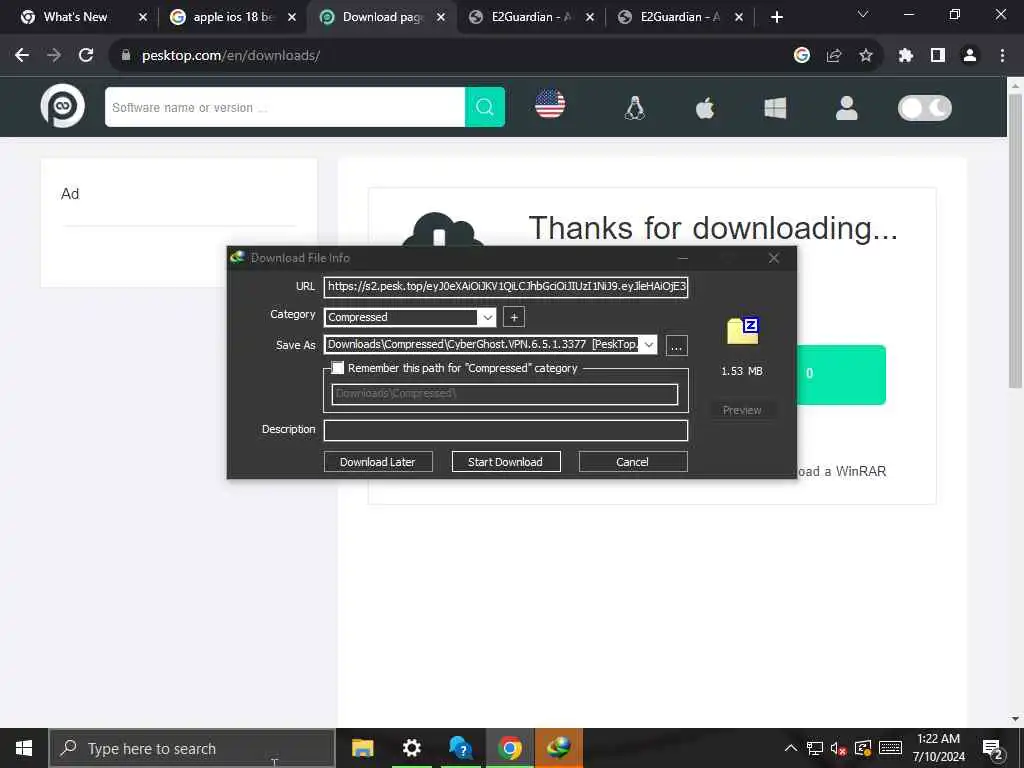
Task: Toggle the dark mode switch on Pesktop
Action: click(925, 108)
